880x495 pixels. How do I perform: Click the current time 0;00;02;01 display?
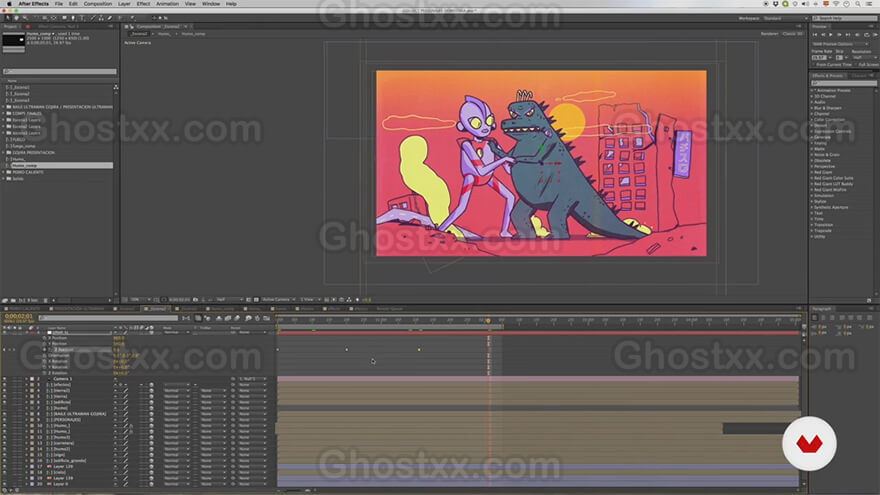point(19,317)
